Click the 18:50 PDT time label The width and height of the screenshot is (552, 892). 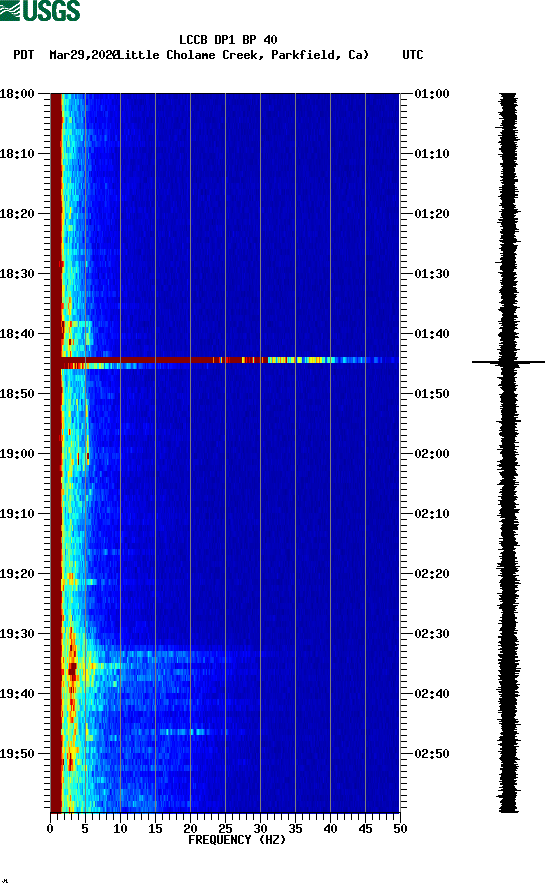tap(17, 394)
